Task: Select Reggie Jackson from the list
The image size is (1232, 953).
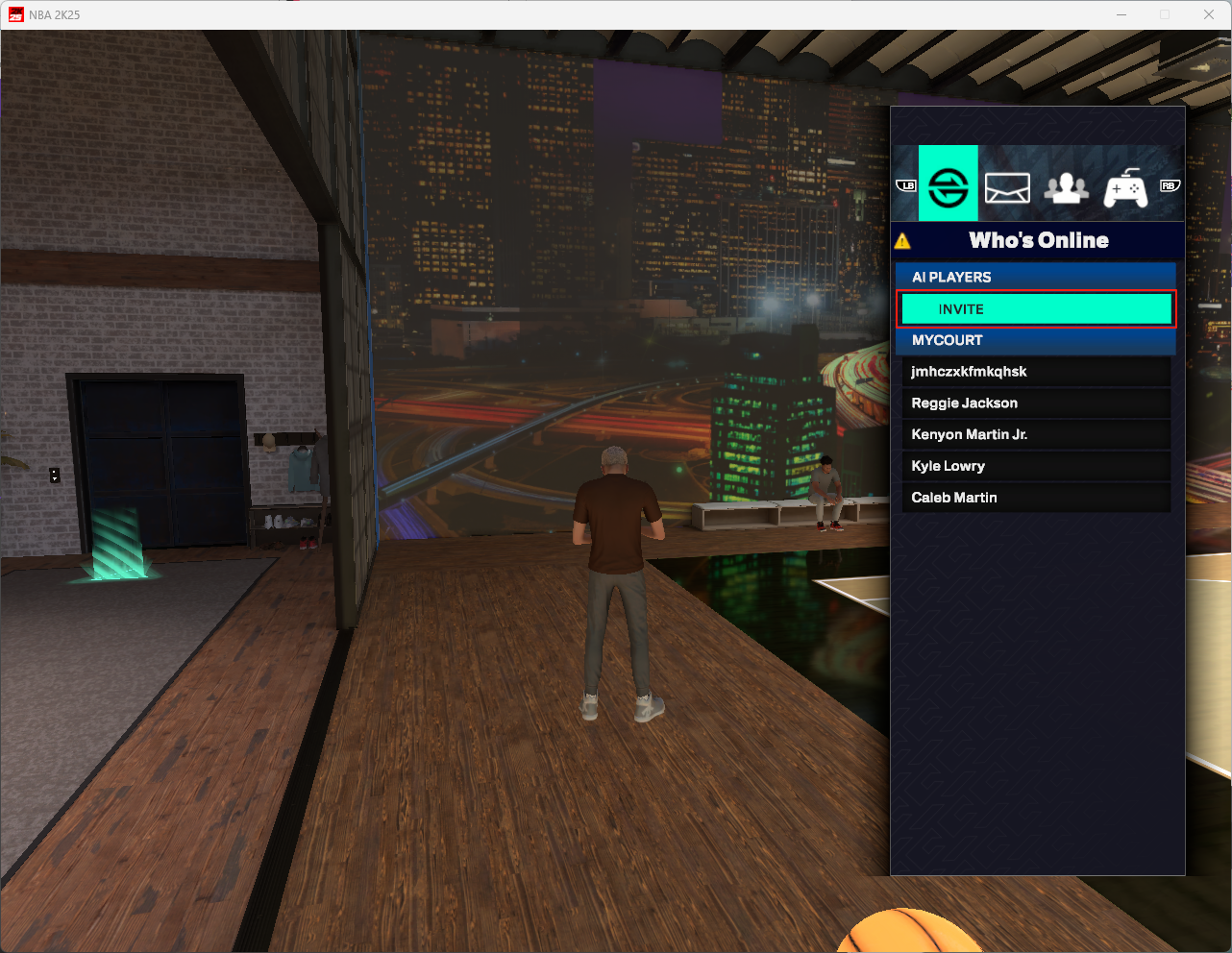Action: 1036,403
